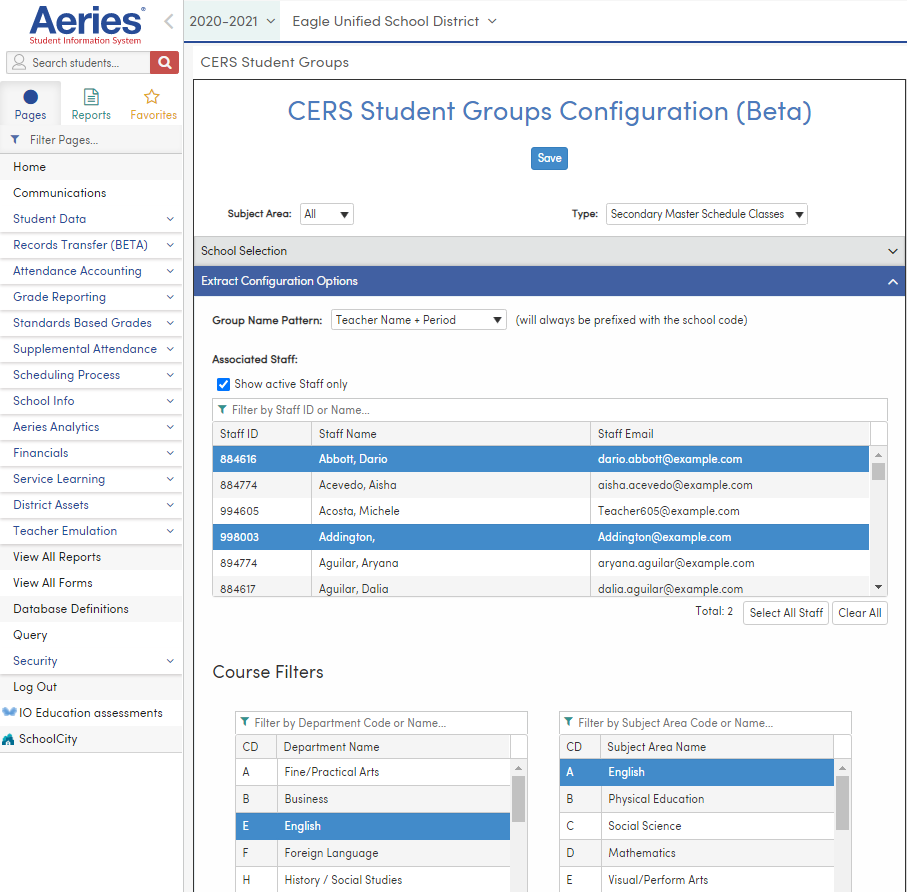This screenshot has width=907, height=892.
Task: Click Select All Staff
Action: pyautogui.click(x=785, y=612)
